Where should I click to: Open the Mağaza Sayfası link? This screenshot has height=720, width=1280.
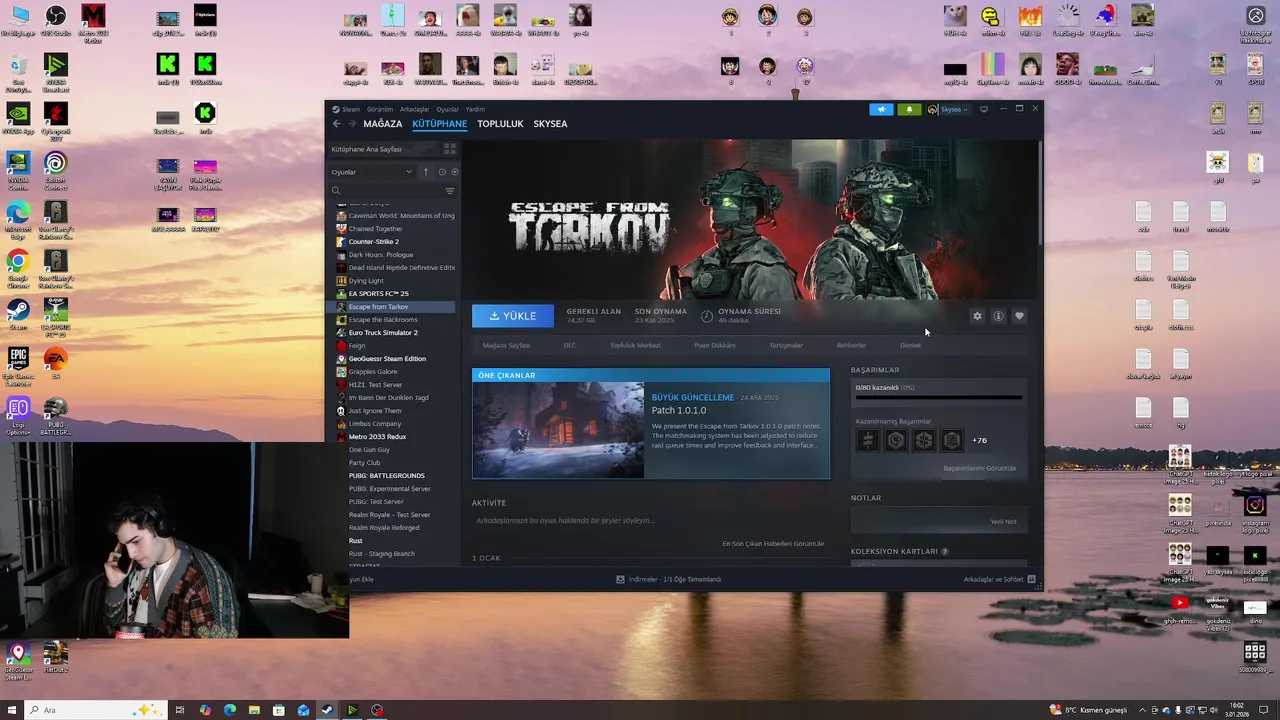506,345
